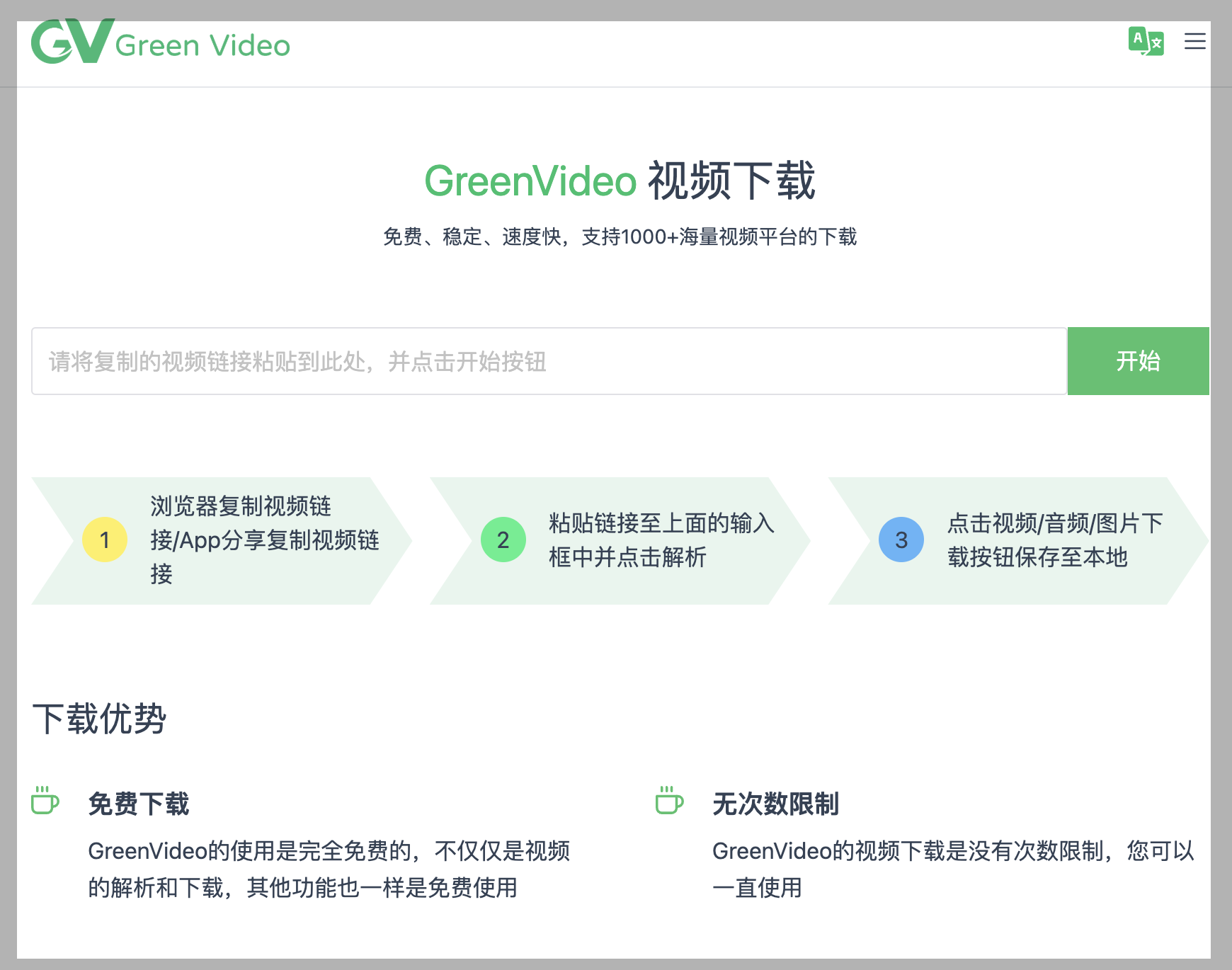Click the green step 2 circle
This screenshot has height=970, width=1232.
pos(503,540)
